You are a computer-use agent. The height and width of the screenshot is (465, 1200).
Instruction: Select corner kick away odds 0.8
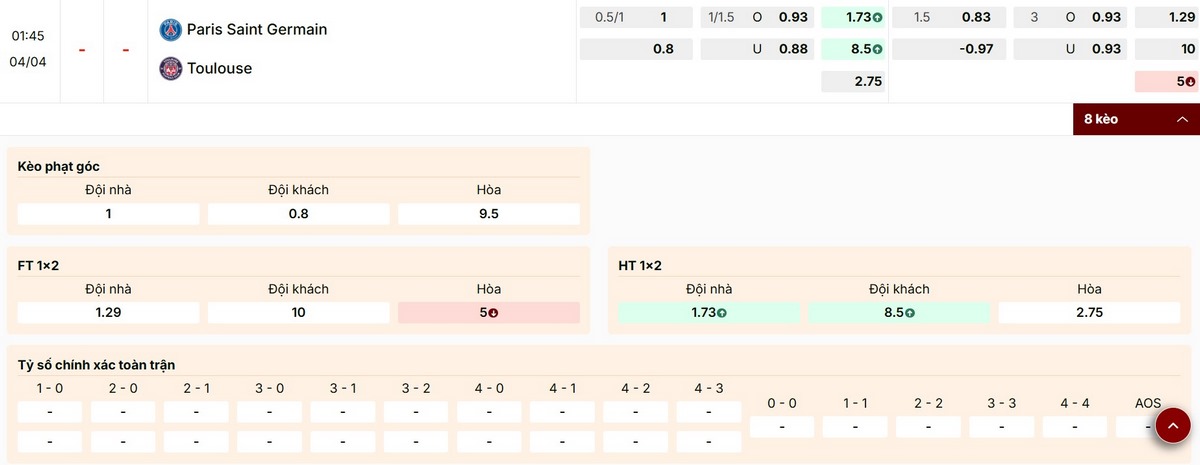click(298, 213)
